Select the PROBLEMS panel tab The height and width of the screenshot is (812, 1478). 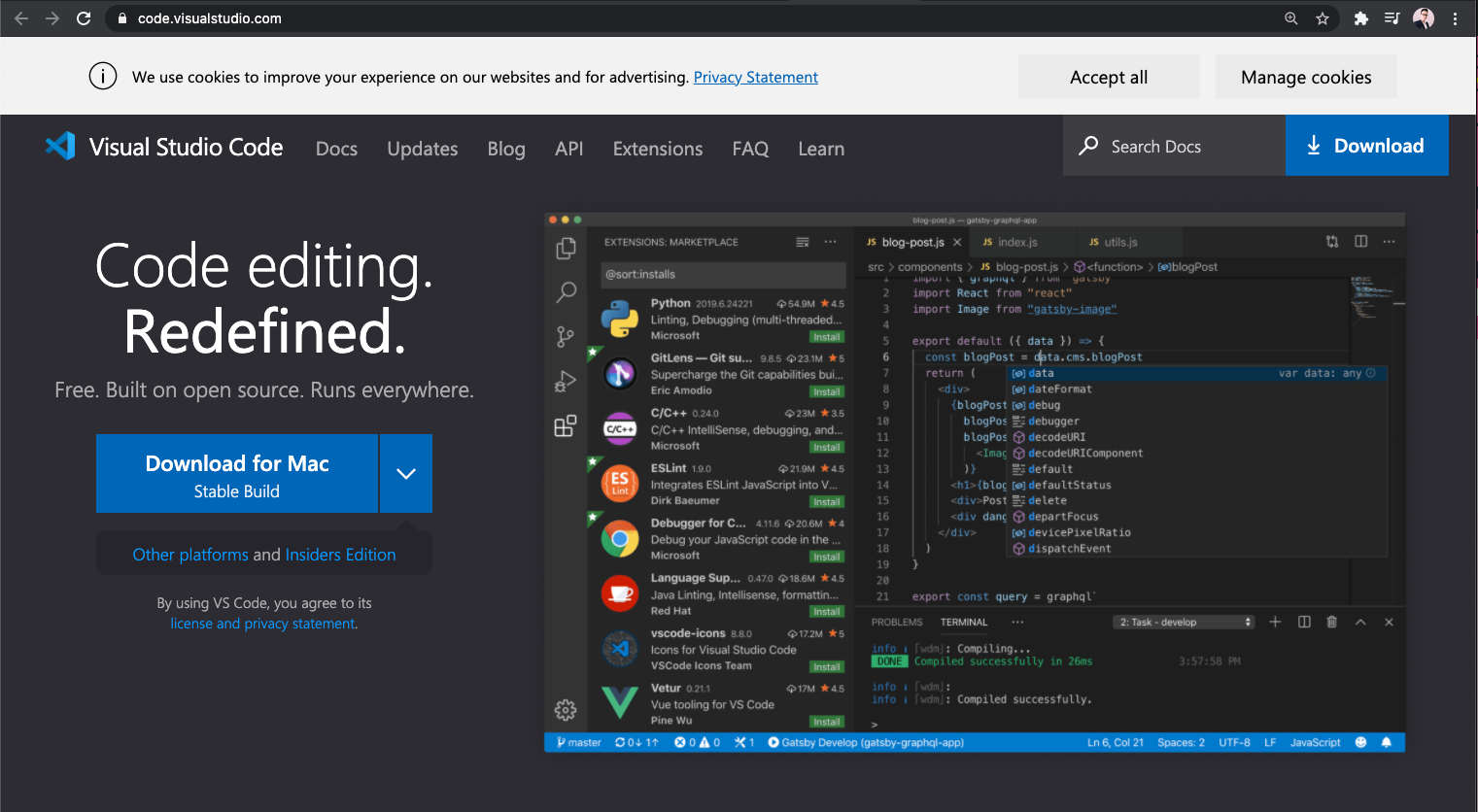(897, 622)
